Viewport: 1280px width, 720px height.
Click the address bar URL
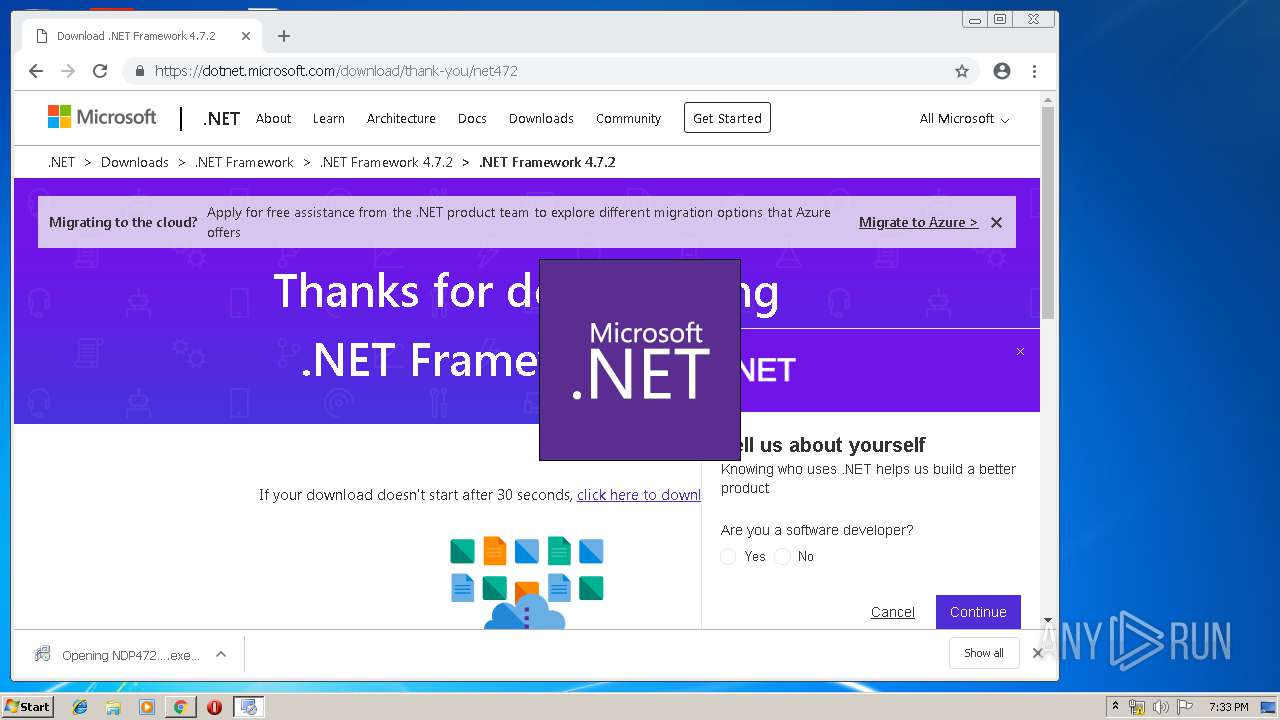point(336,71)
